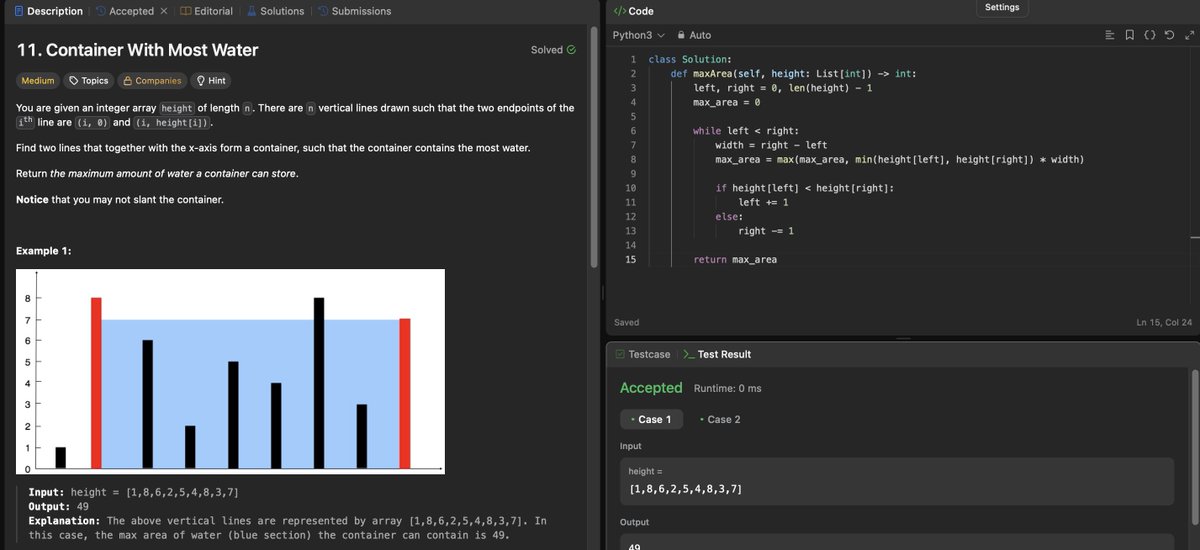Select the Code panel header
This screenshot has width=1200, height=550.
[633, 11]
